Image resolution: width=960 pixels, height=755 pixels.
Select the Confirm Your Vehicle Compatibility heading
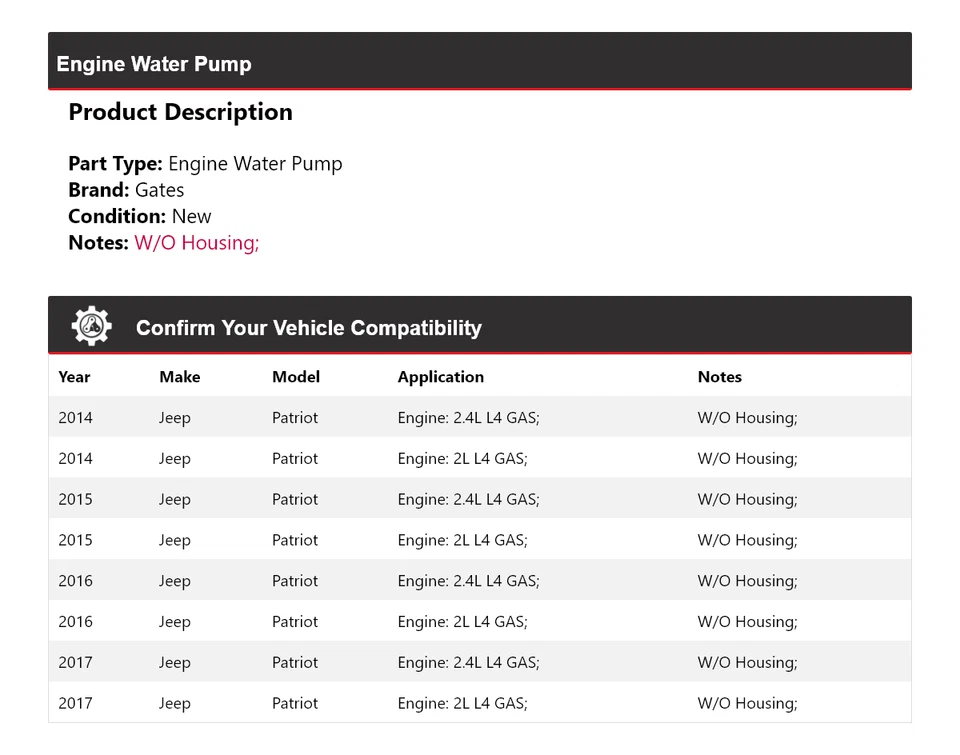click(x=308, y=328)
